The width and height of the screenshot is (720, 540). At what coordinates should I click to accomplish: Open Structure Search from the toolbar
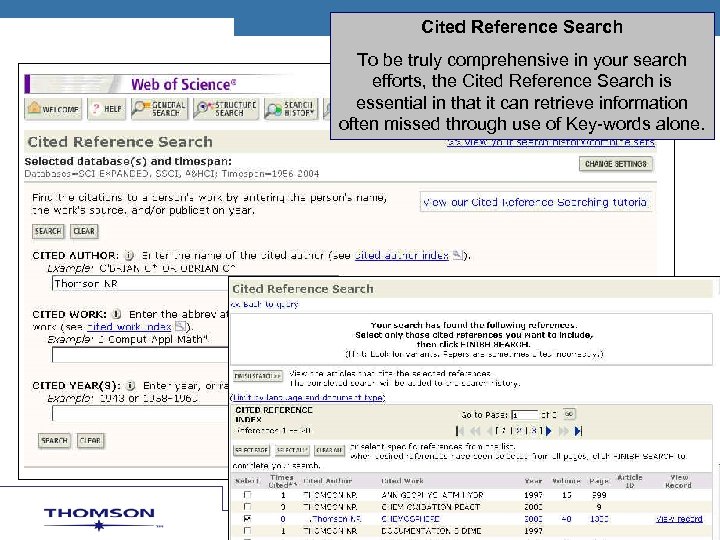pos(226,109)
